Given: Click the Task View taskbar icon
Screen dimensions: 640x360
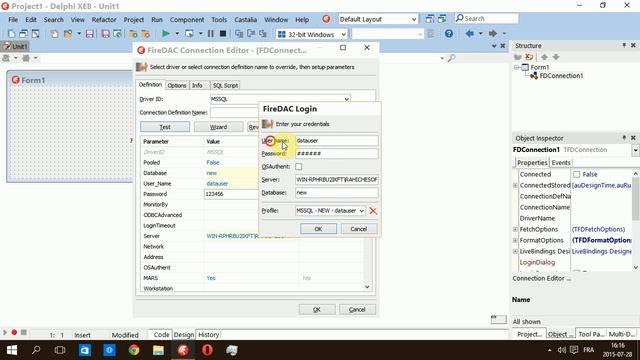Looking at the screenshot, I should pos(60,350).
